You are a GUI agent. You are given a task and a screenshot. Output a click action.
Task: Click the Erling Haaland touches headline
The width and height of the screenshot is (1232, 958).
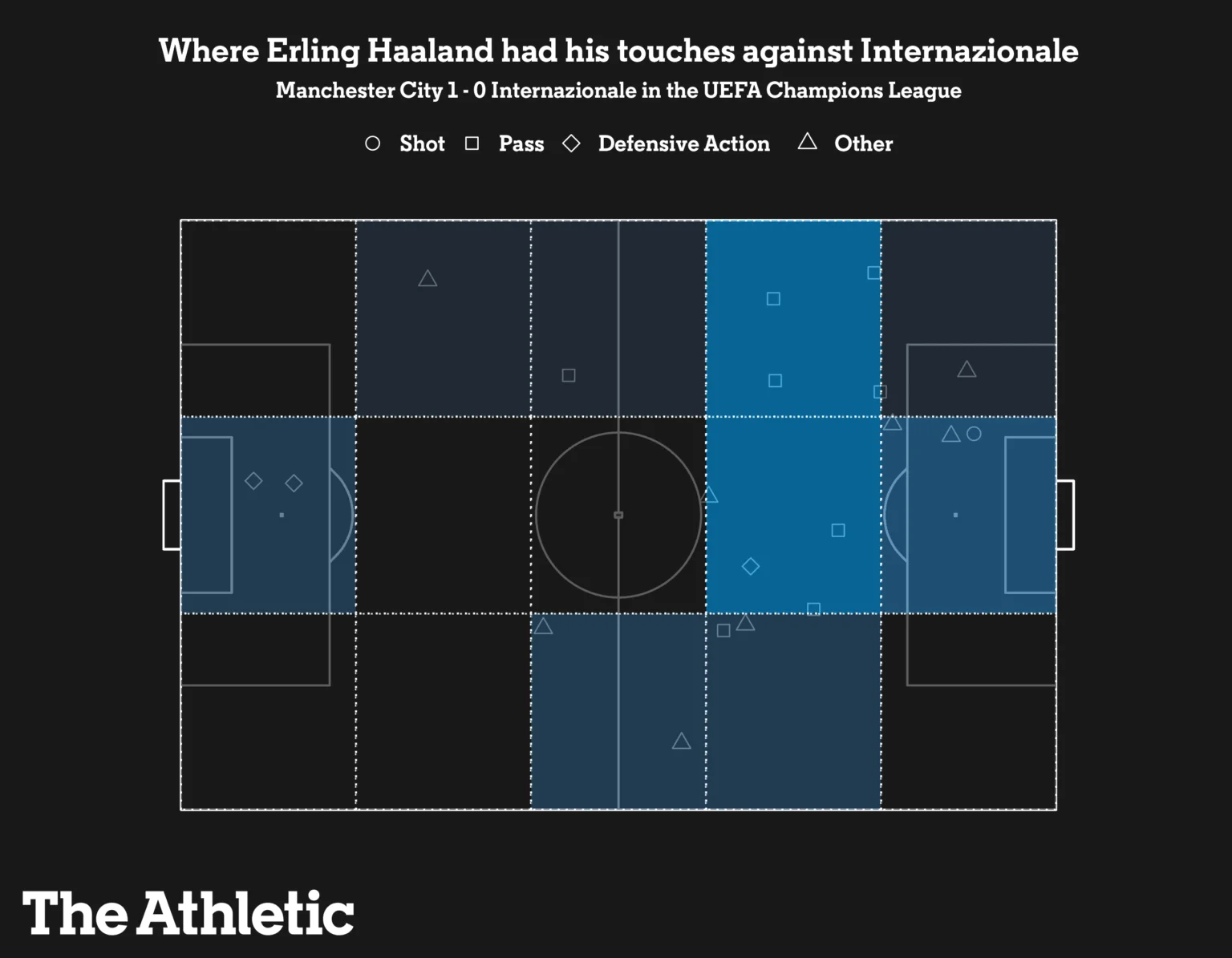(x=618, y=51)
